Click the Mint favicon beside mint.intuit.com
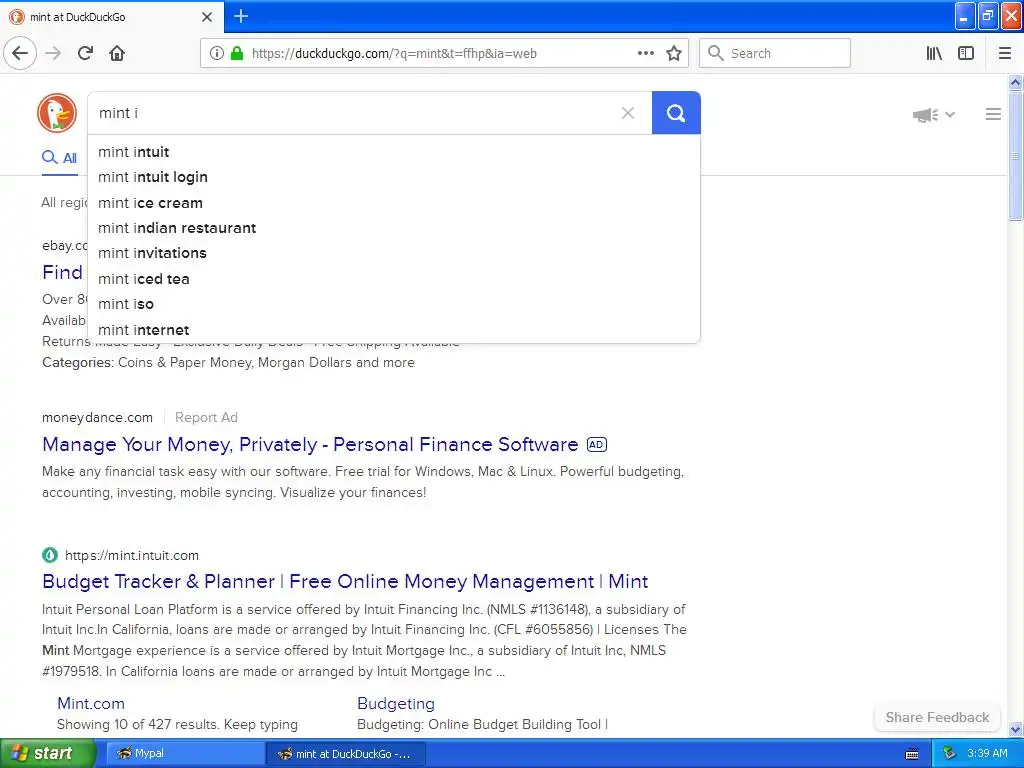The height and width of the screenshot is (768, 1024). tap(50, 555)
